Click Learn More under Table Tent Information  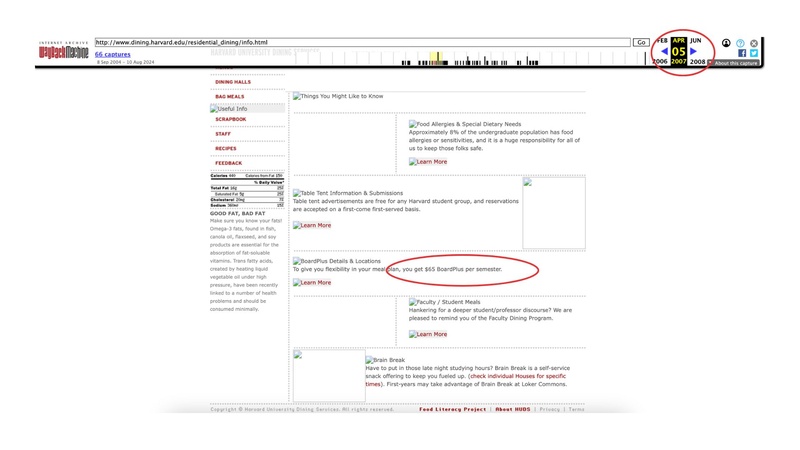coord(312,225)
